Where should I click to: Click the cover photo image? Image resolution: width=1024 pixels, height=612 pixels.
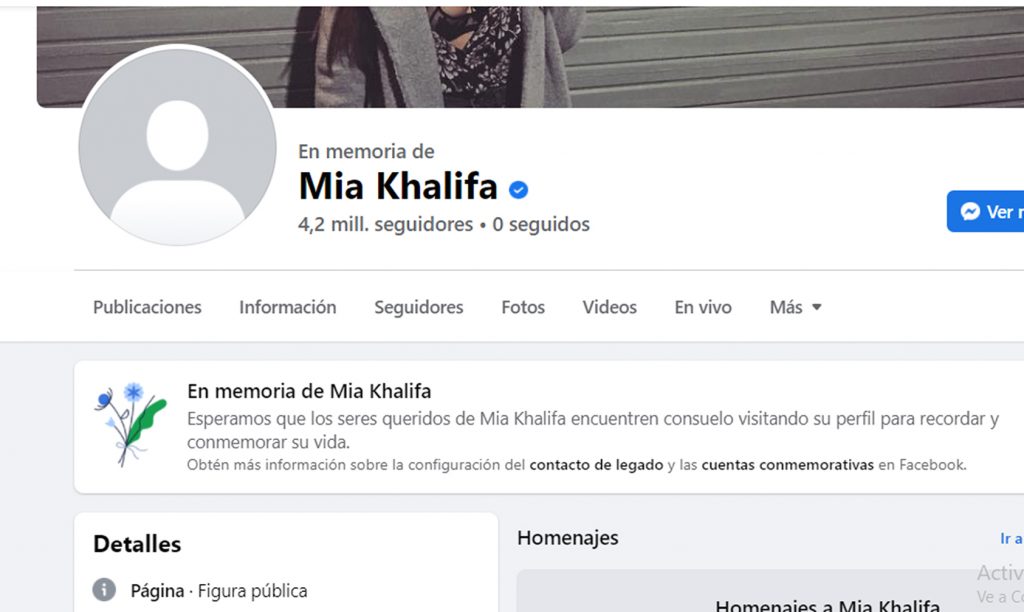(530, 57)
